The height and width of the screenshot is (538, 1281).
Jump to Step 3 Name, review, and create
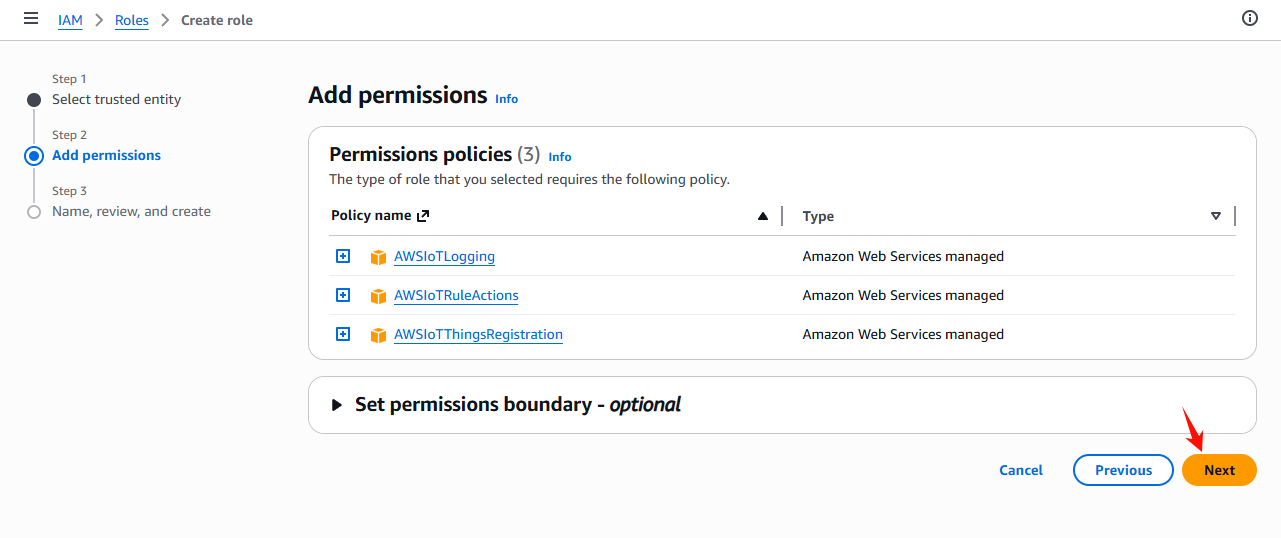click(x=131, y=211)
